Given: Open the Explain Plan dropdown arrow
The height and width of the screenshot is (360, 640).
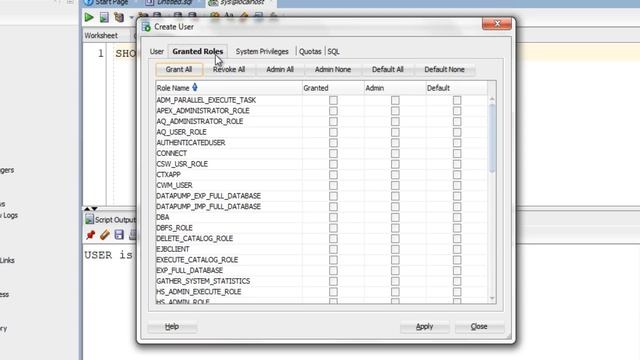Looking at the screenshot, I should (x=131, y=18).
